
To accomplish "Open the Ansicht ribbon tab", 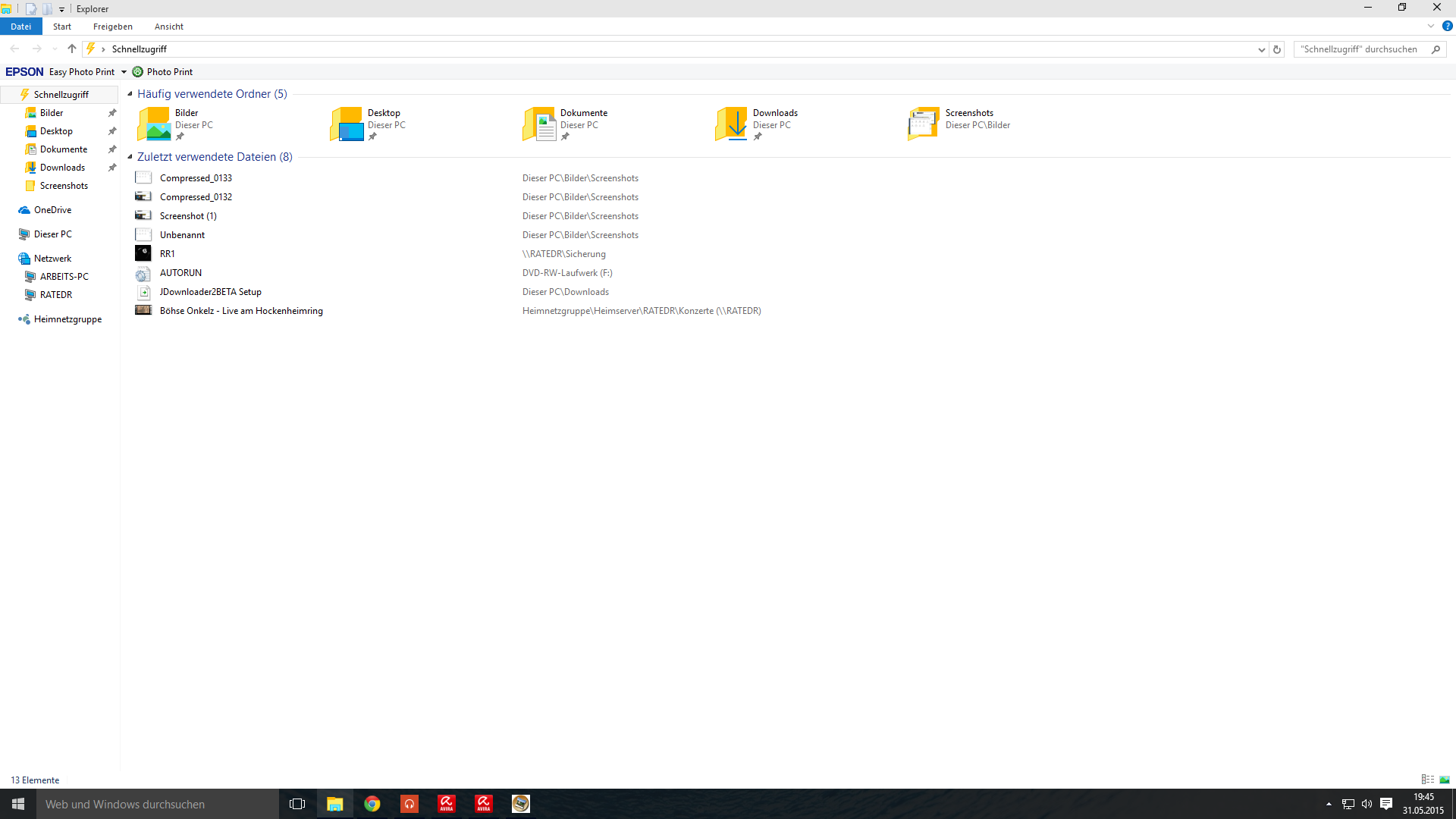I will [168, 27].
